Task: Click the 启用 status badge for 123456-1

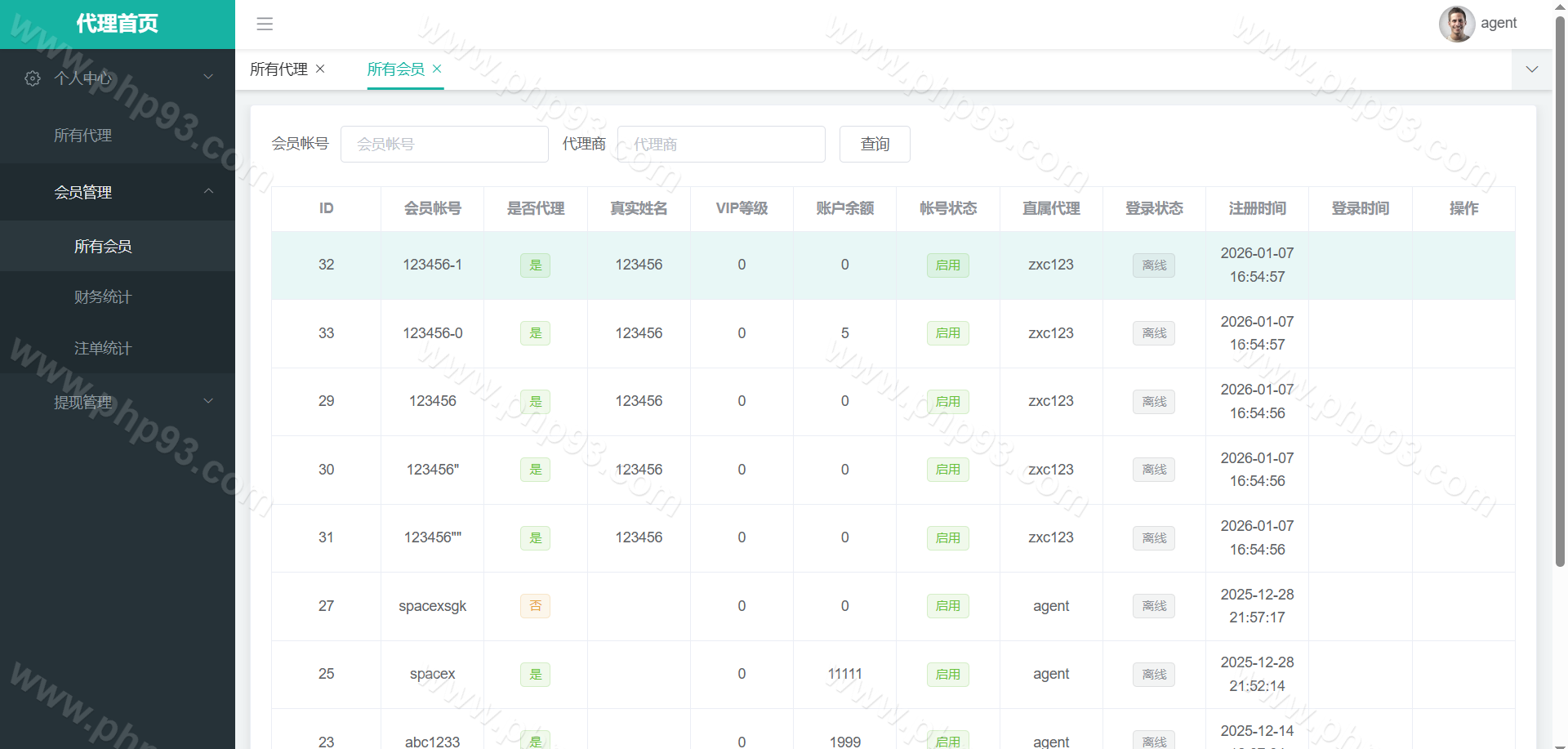Action: 947,265
